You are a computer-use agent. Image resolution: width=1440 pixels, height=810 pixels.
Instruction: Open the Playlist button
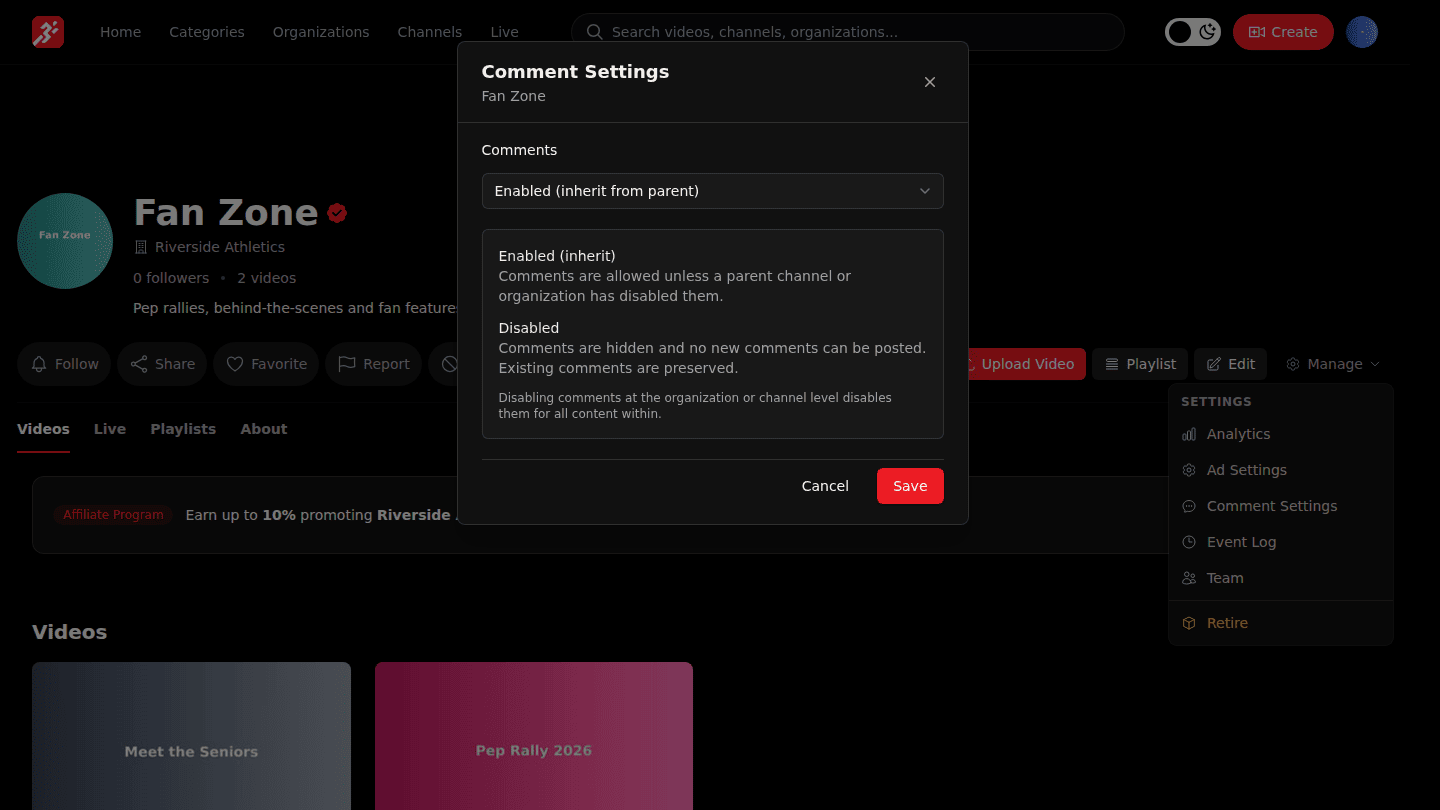click(1140, 364)
